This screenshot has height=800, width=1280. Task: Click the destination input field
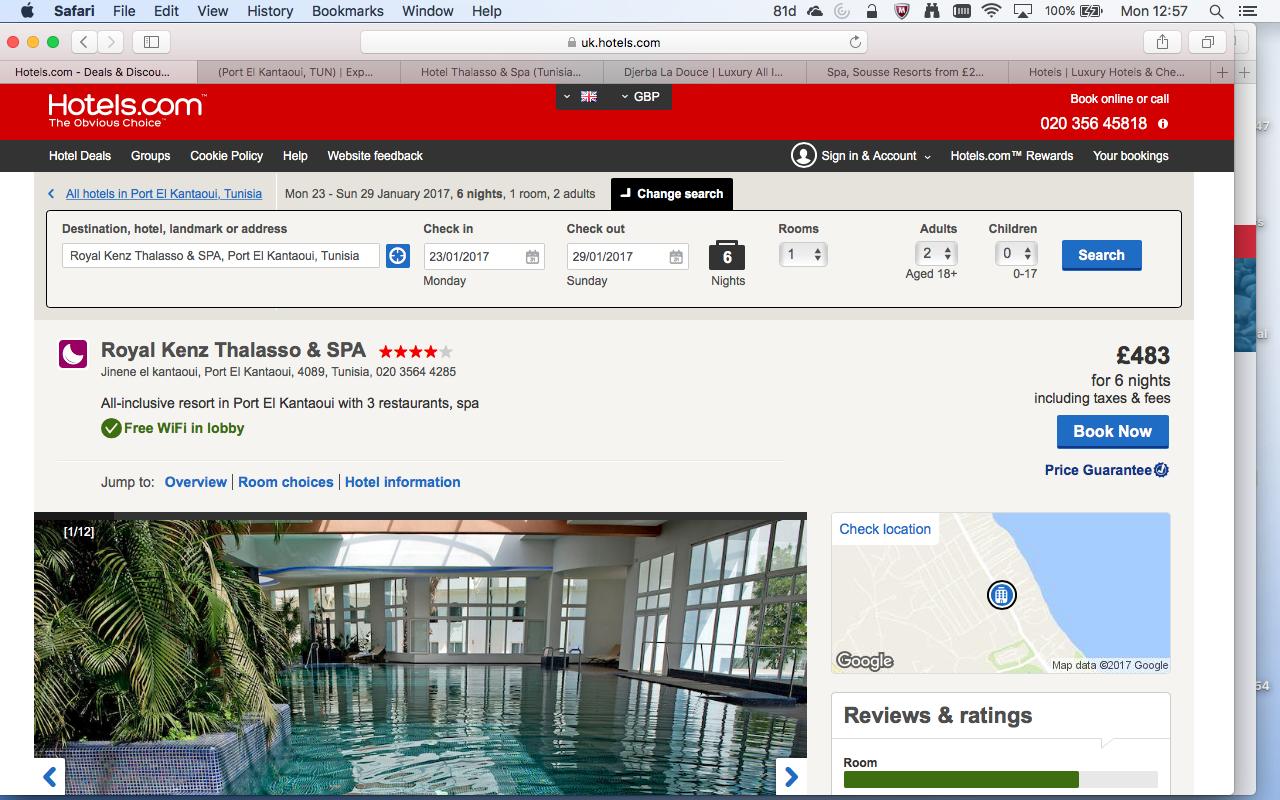(221, 256)
